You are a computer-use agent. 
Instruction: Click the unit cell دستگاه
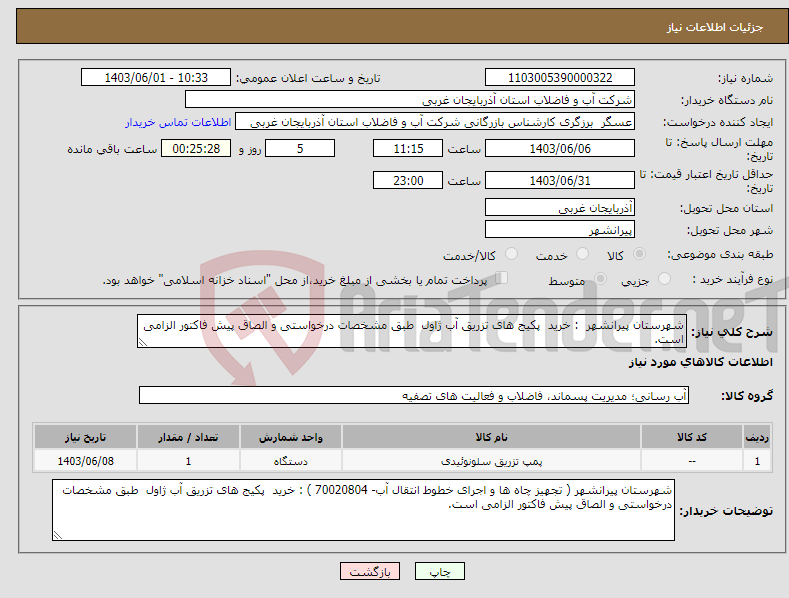tap(291, 461)
